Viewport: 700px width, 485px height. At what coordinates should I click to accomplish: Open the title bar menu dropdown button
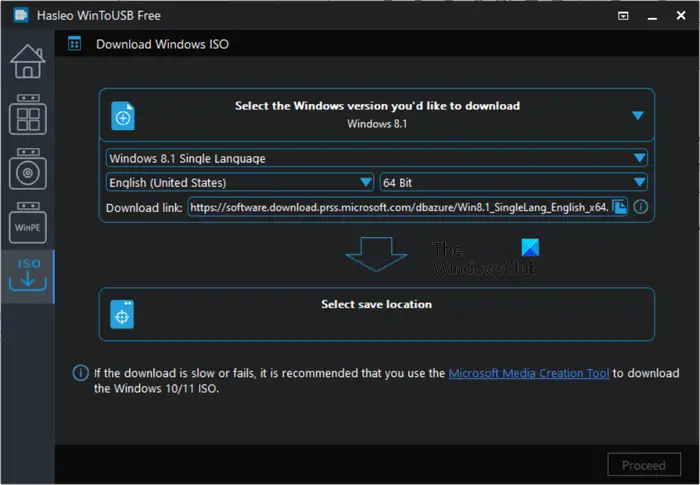click(623, 16)
